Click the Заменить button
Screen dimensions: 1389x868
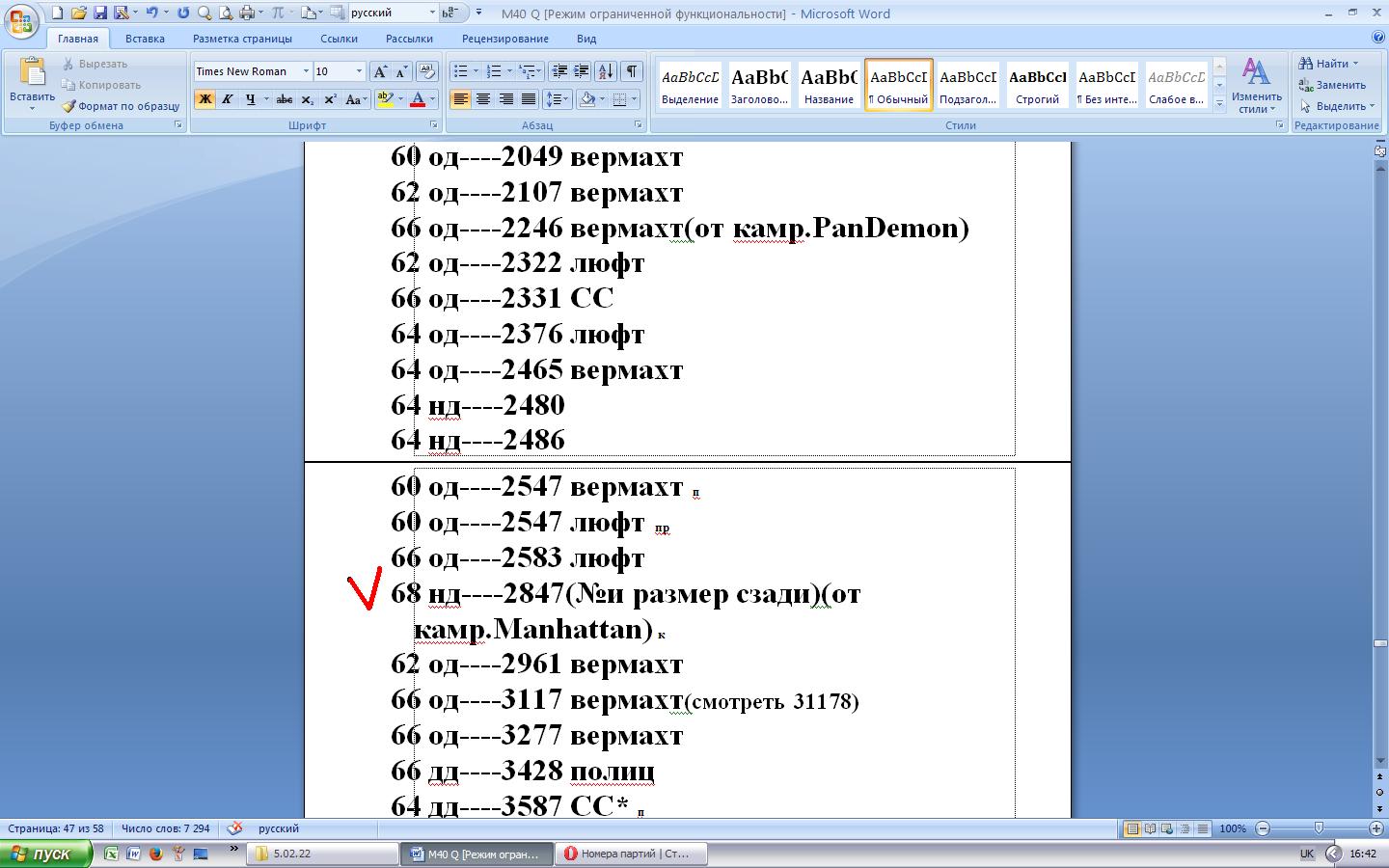[x=1333, y=85]
